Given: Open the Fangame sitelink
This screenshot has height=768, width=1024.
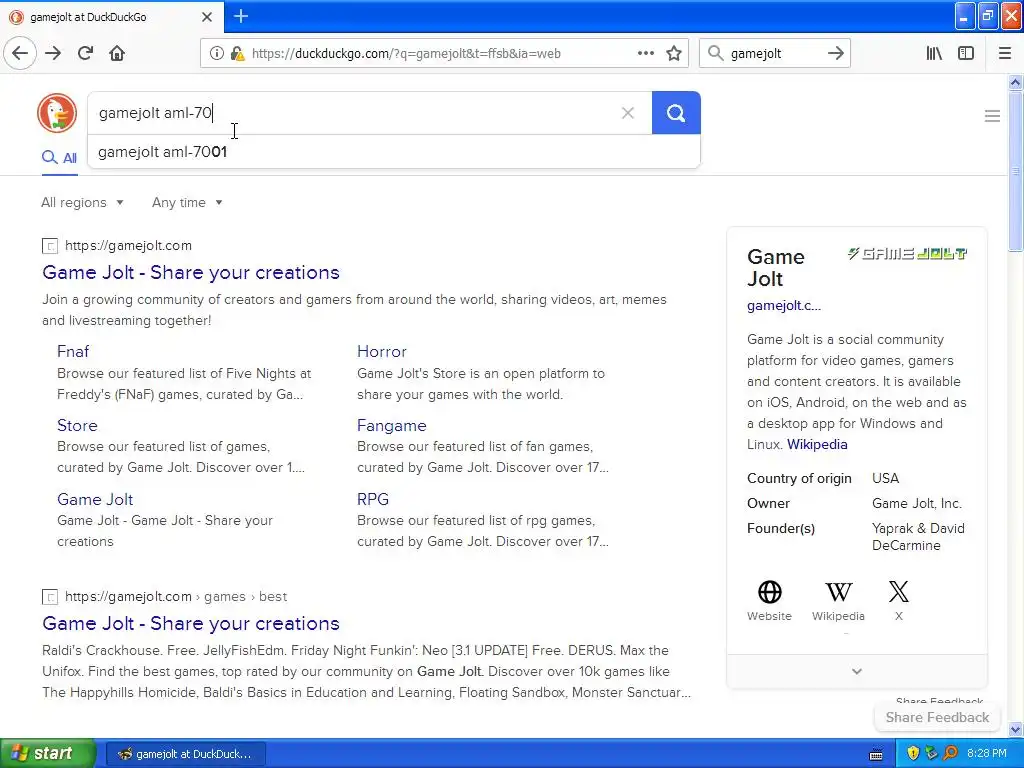Looking at the screenshot, I should (x=392, y=425).
